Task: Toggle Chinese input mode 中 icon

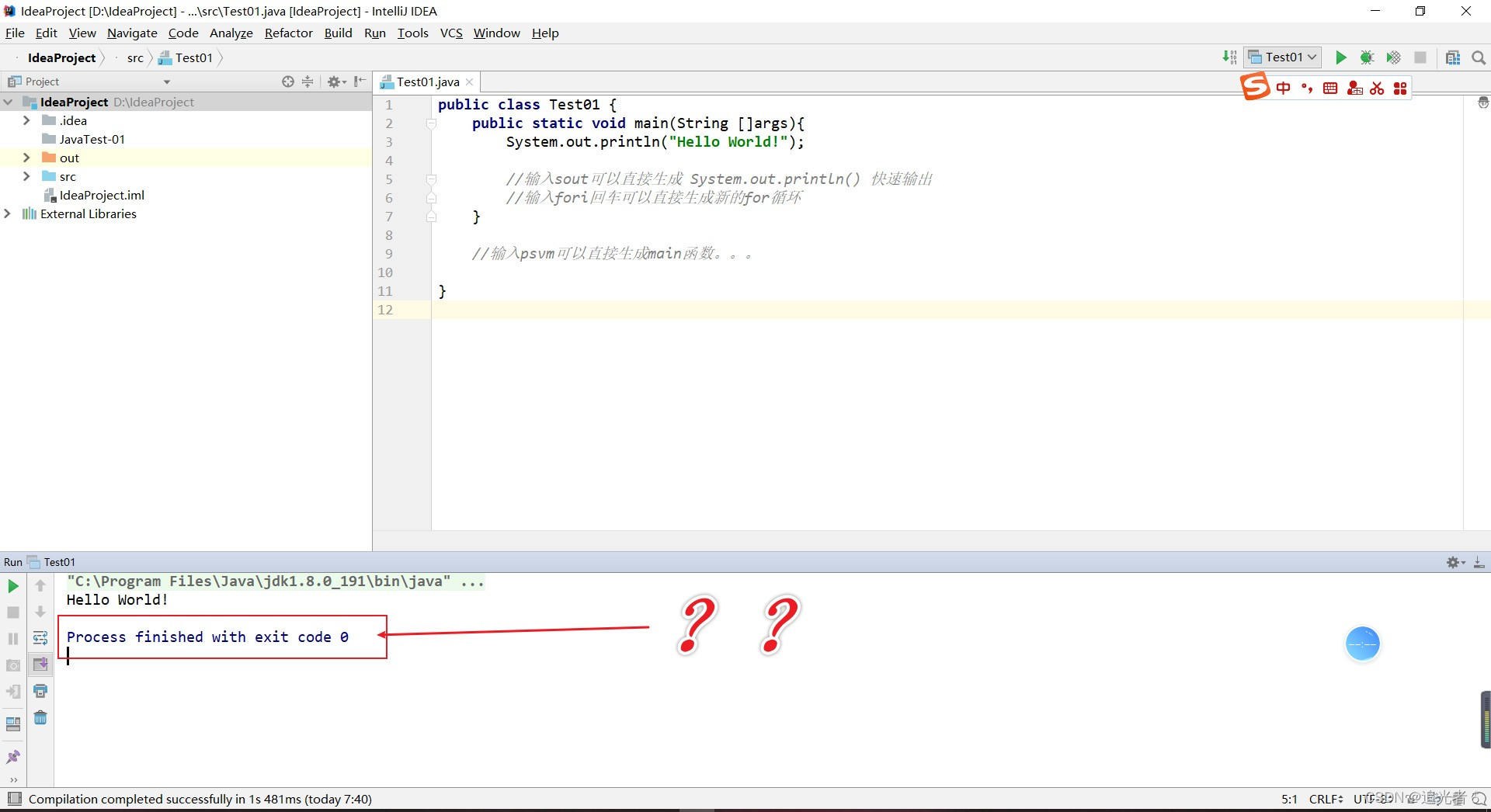Action: pyautogui.click(x=1284, y=88)
